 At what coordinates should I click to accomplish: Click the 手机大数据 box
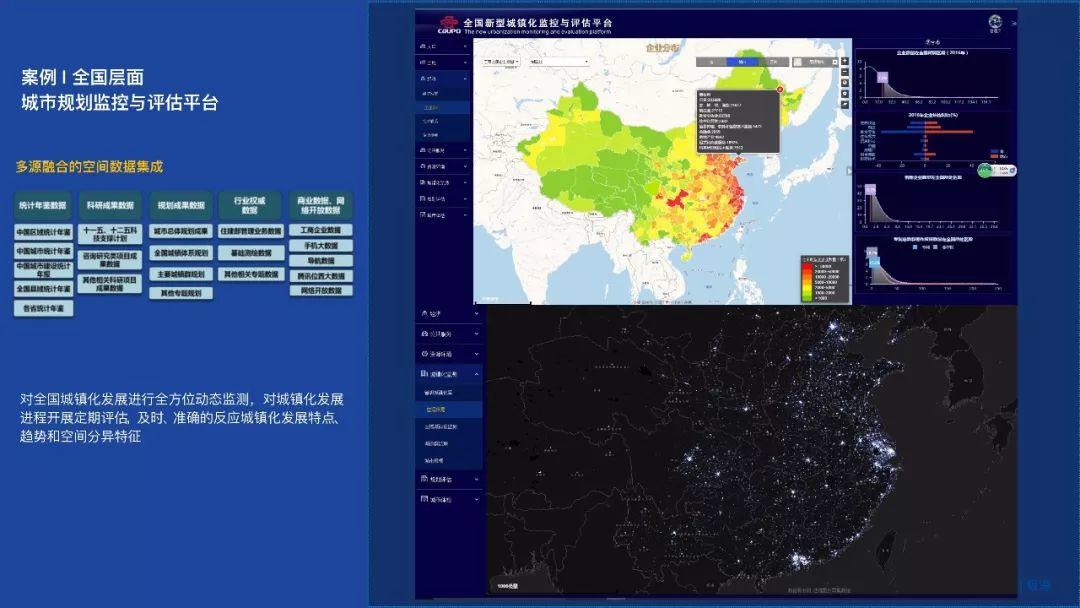321,246
